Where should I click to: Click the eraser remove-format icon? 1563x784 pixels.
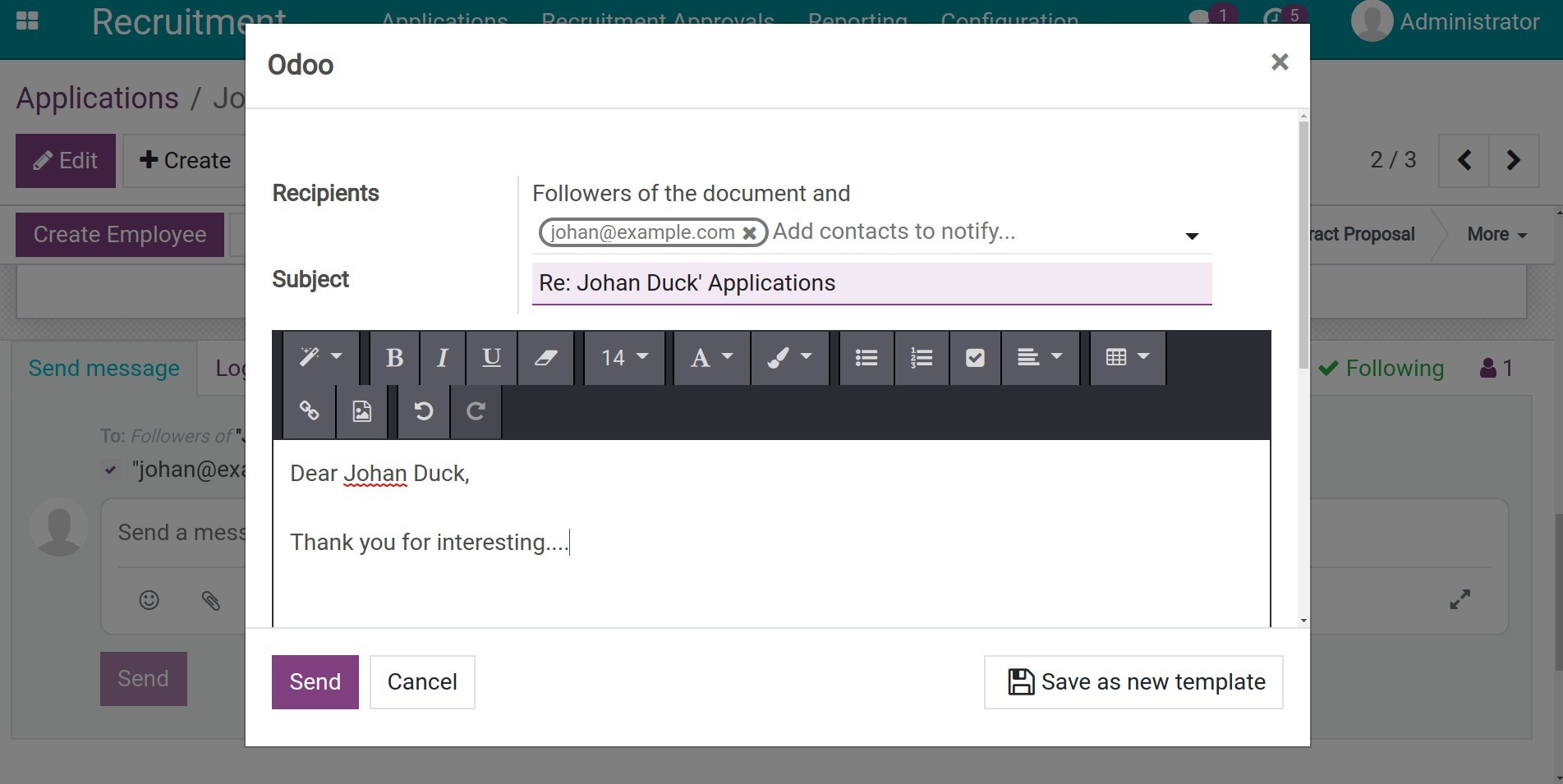545,358
